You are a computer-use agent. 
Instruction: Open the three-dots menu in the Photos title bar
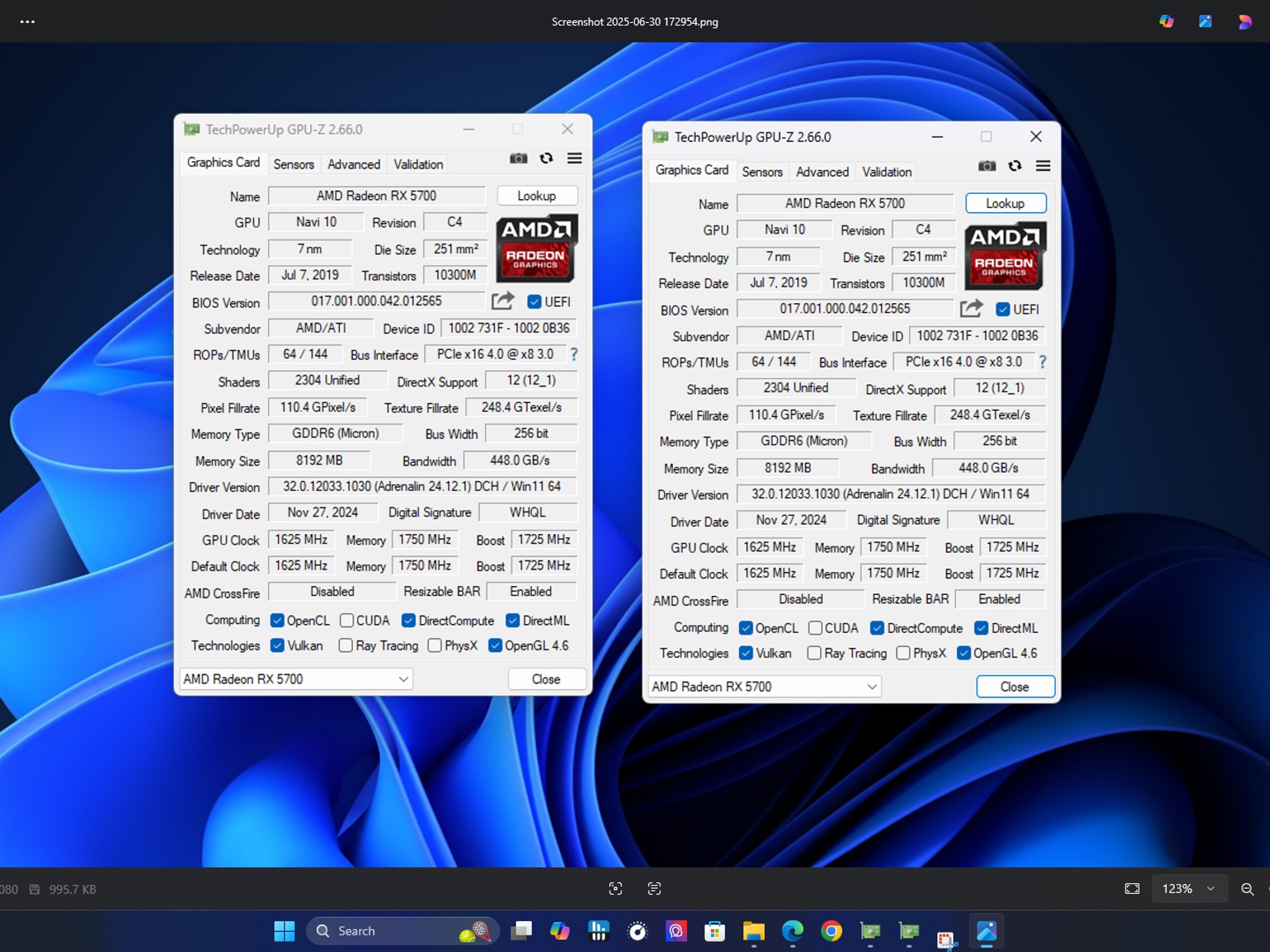27,22
